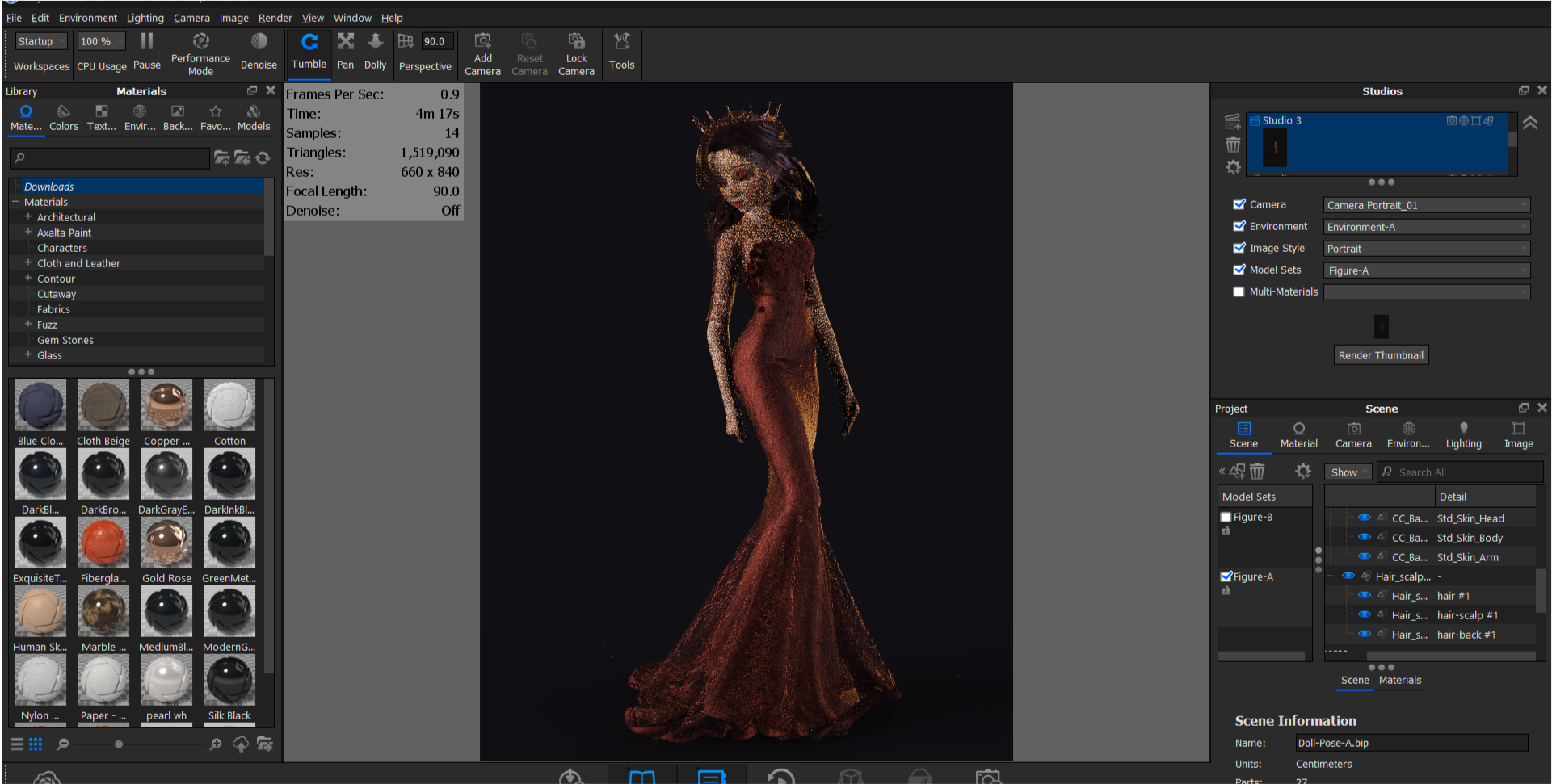This screenshot has height=784, width=1552.
Task: Select Std_Skin_Body scene item
Action: [1470, 538]
